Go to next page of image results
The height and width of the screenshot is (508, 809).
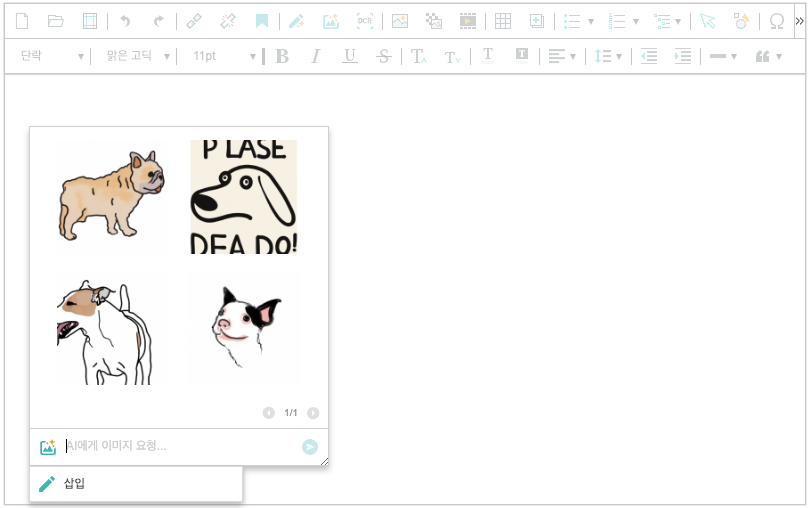pos(313,413)
